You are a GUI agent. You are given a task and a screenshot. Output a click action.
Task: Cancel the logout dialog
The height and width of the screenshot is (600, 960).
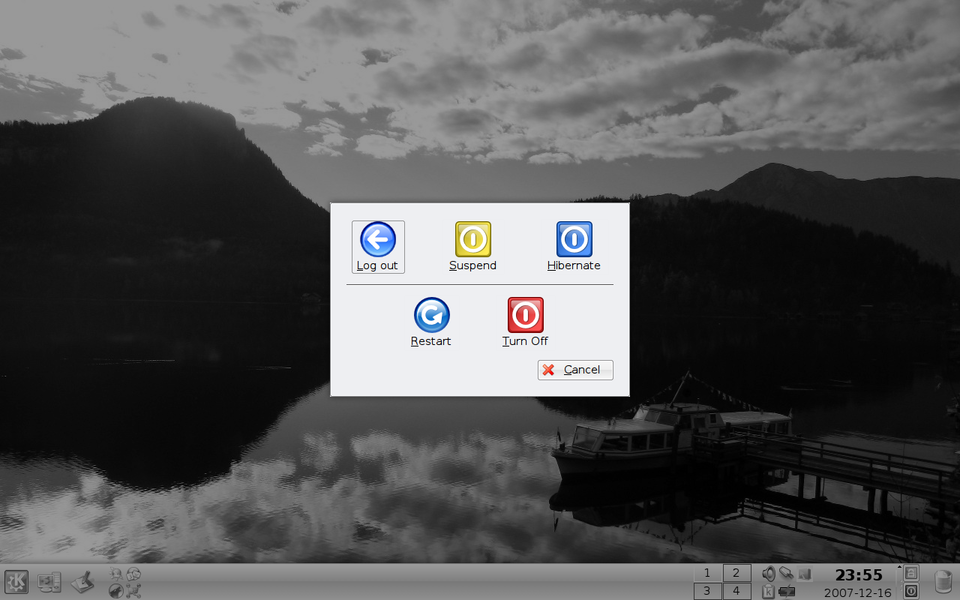click(x=575, y=370)
